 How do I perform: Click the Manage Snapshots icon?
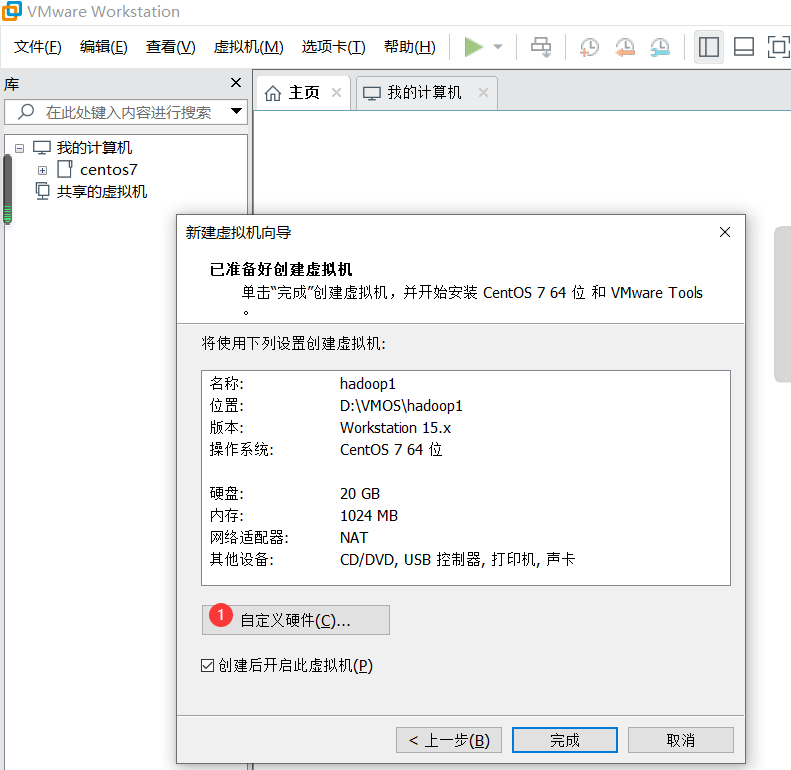point(660,47)
